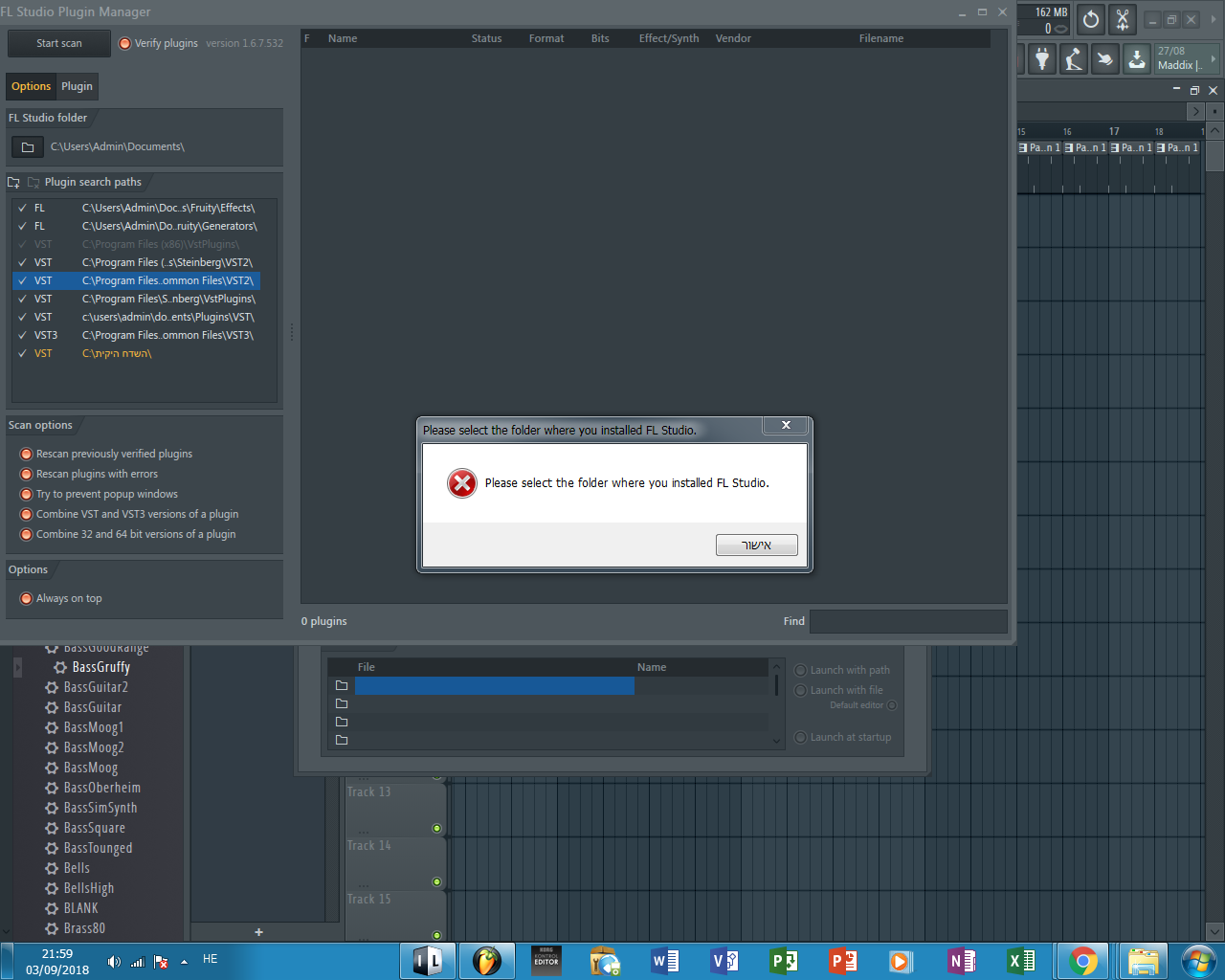Click the taskbar clock and date

click(x=57, y=962)
